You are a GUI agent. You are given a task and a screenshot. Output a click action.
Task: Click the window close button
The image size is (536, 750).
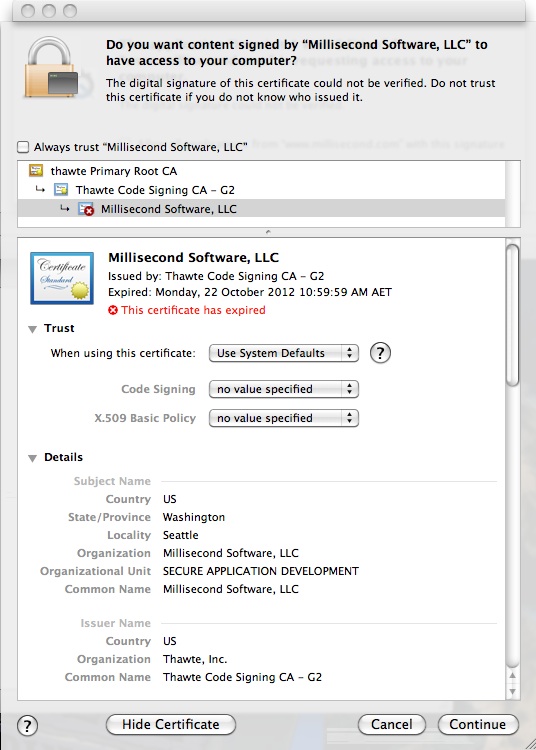click(x=28, y=11)
